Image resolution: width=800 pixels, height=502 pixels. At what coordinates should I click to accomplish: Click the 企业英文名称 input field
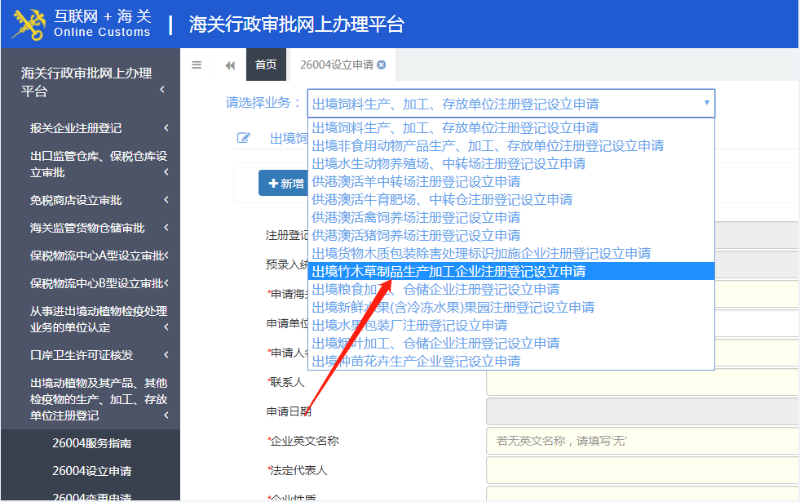[x=640, y=441]
